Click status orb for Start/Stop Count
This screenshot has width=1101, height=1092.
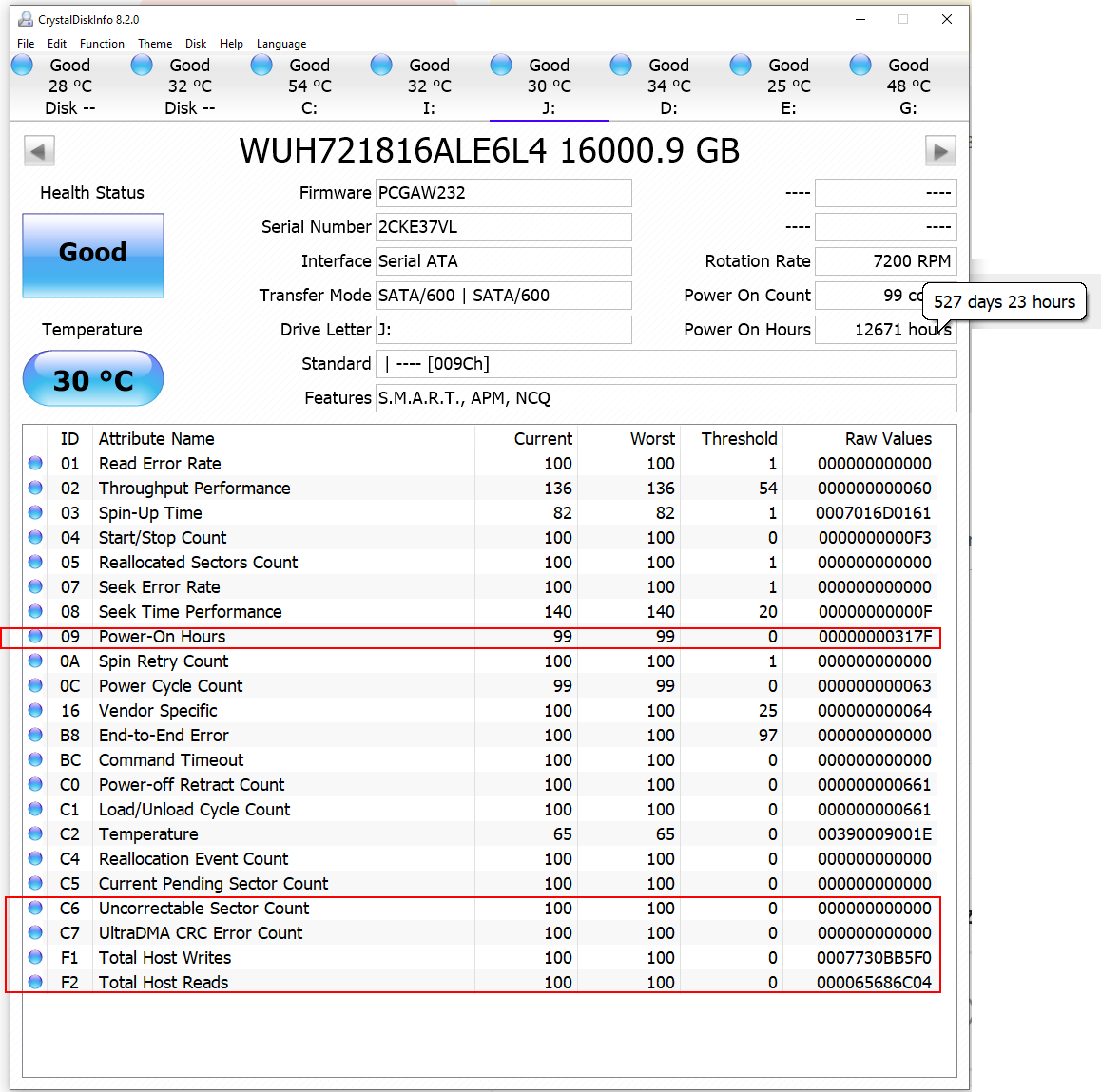coord(35,538)
